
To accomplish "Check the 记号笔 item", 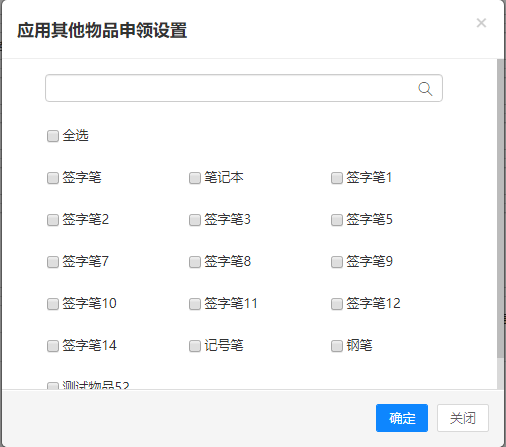I will (195, 346).
